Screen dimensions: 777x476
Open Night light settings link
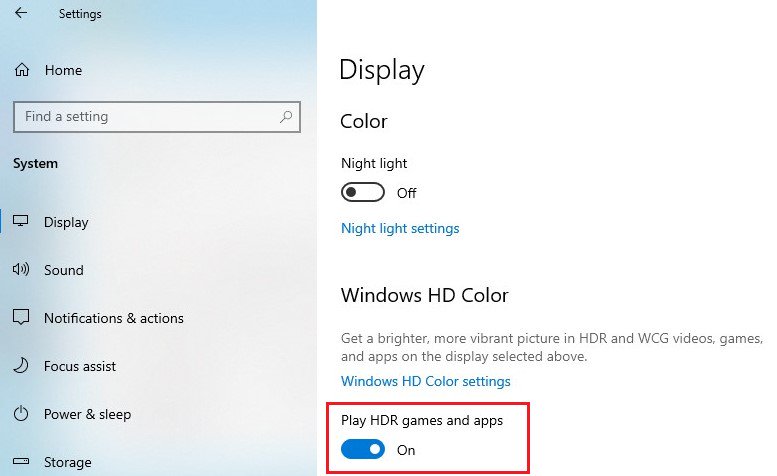tap(400, 228)
